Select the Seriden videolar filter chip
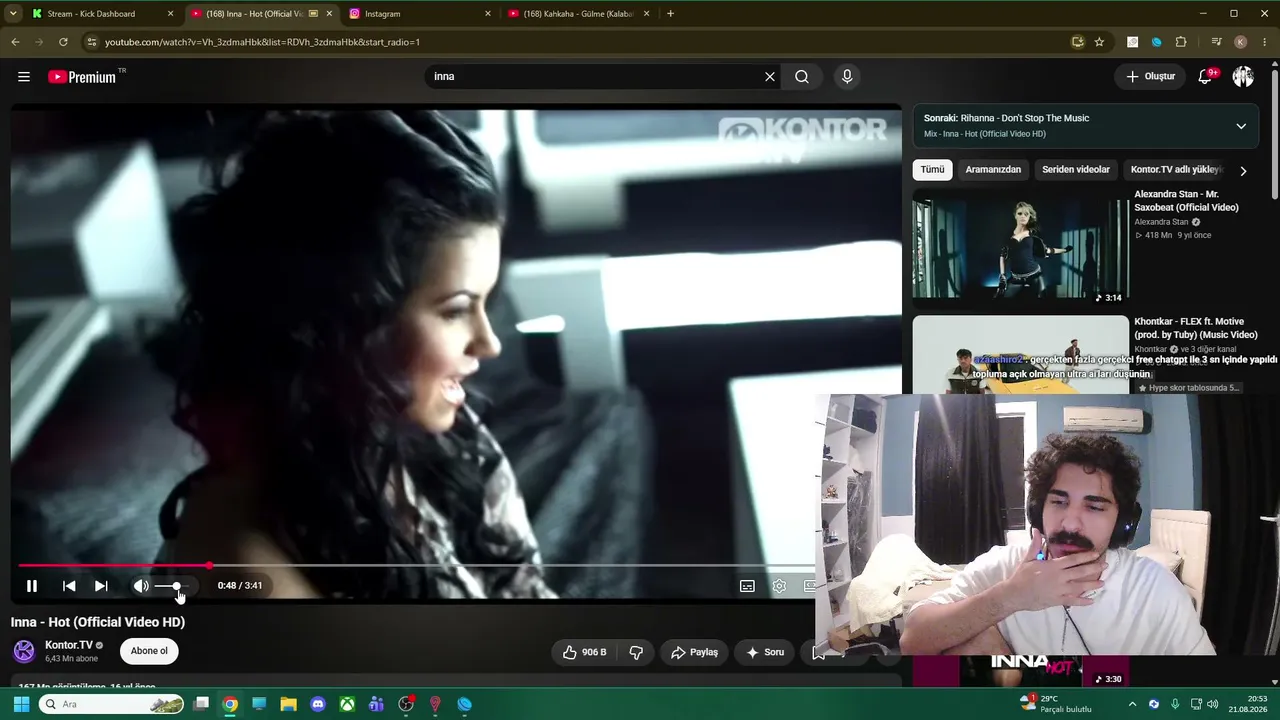Image resolution: width=1280 pixels, height=720 pixels. (x=1076, y=170)
